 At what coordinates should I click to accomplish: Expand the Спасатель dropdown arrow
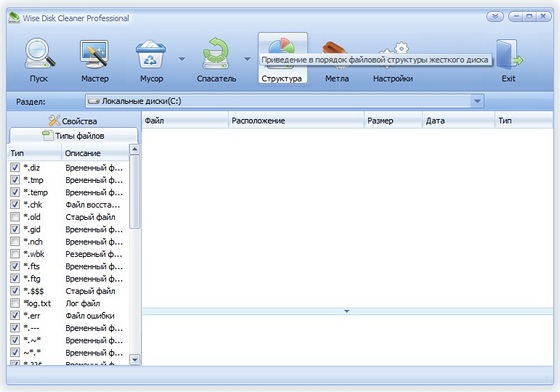coord(247,59)
